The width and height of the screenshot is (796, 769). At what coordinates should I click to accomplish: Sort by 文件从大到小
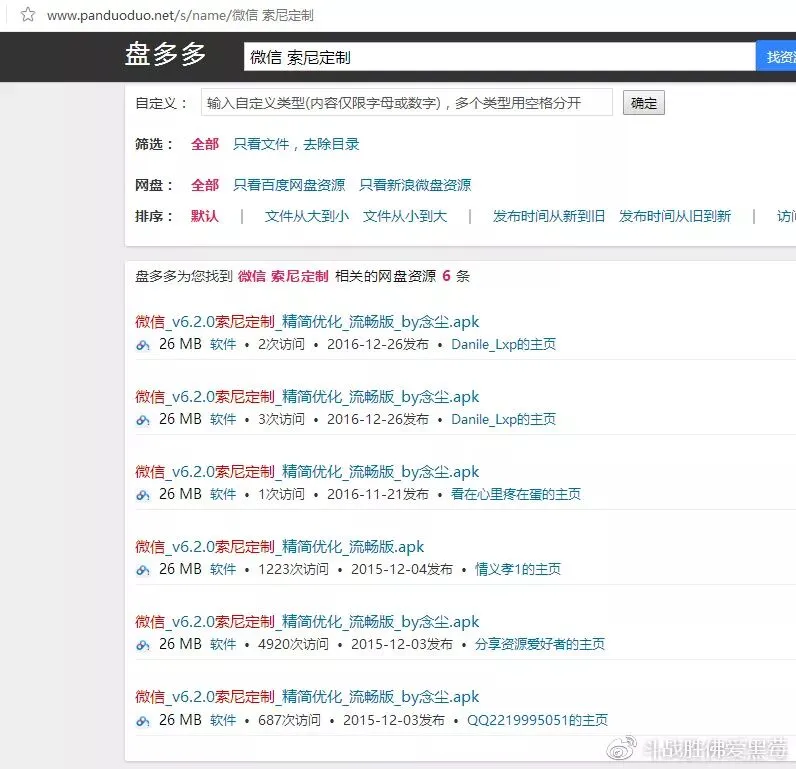(307, 216)
